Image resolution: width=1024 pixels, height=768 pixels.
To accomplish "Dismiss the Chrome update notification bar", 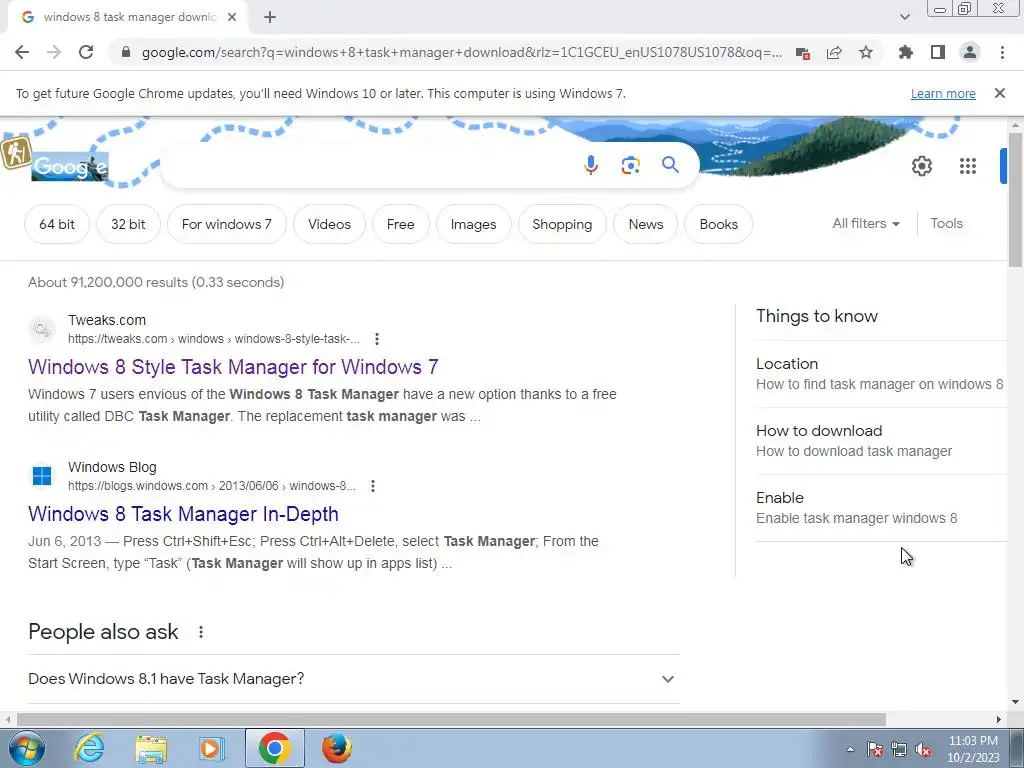I will point(1000,93).
